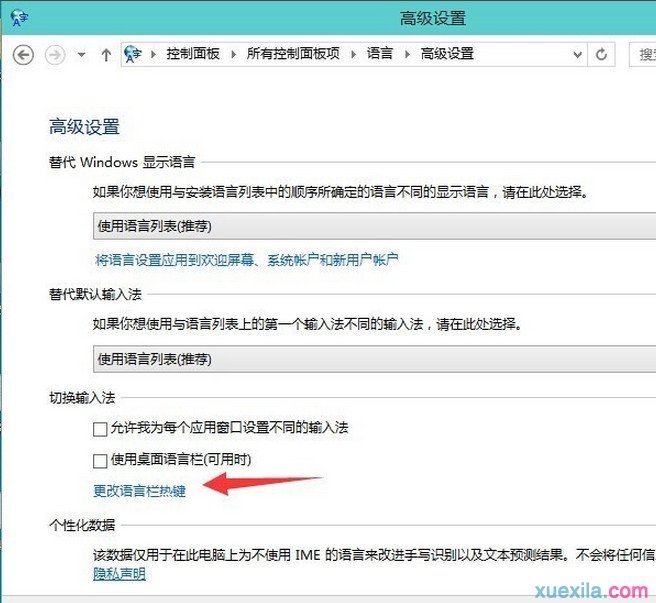The image size is (656, 603).
Task: Open the display language dropdown under 替代 Windows 显示语言
Action: click(x=374, y=226)
